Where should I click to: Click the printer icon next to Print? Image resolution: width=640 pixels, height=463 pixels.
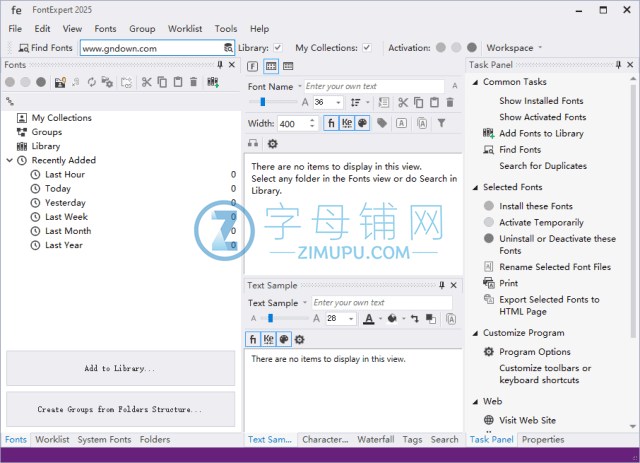pos(489,283)
